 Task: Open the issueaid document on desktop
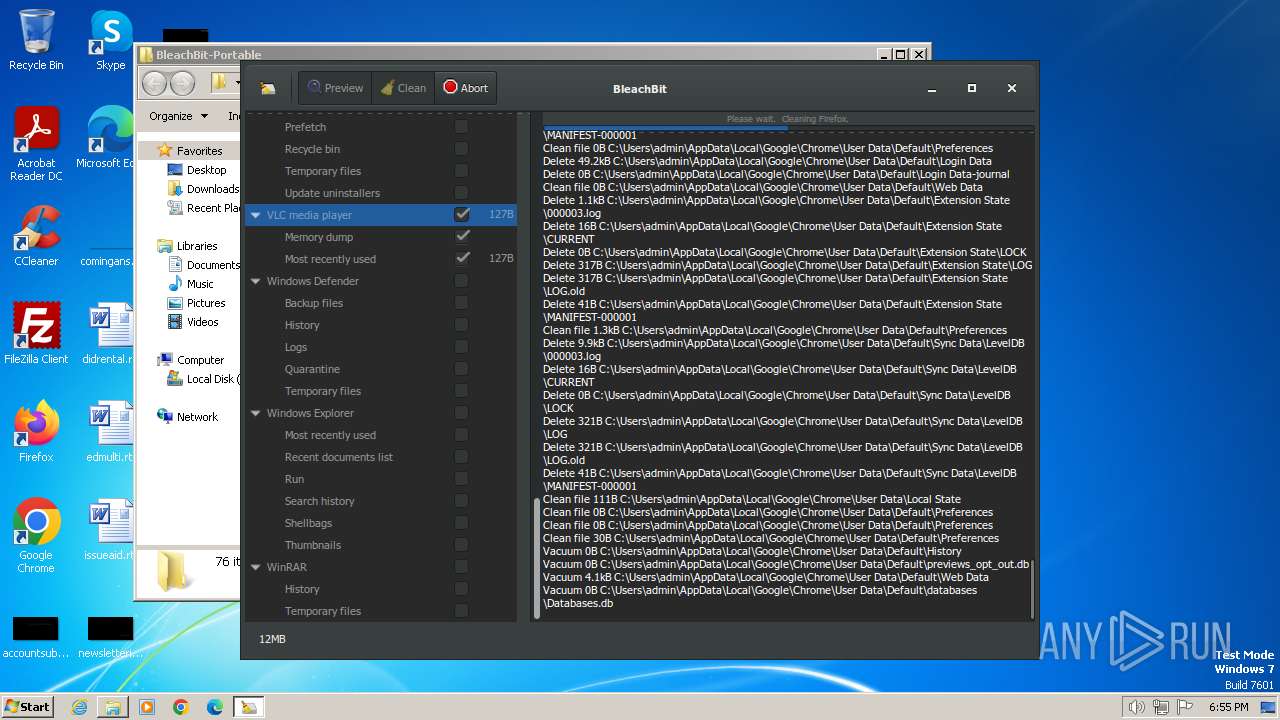(x=109, y=529)
